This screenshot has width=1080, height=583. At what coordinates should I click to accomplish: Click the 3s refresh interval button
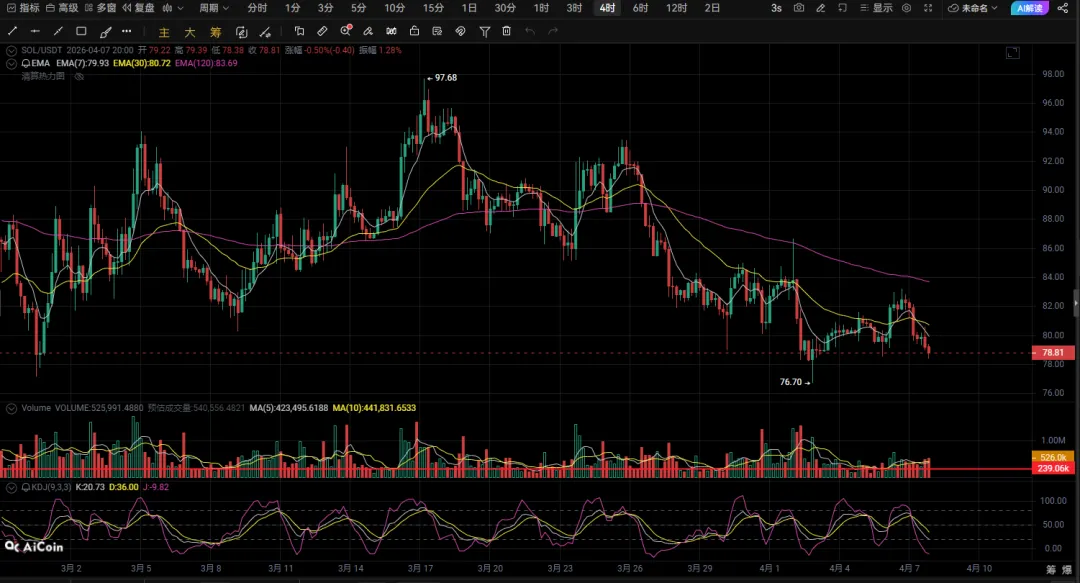(x=776, y=8)
